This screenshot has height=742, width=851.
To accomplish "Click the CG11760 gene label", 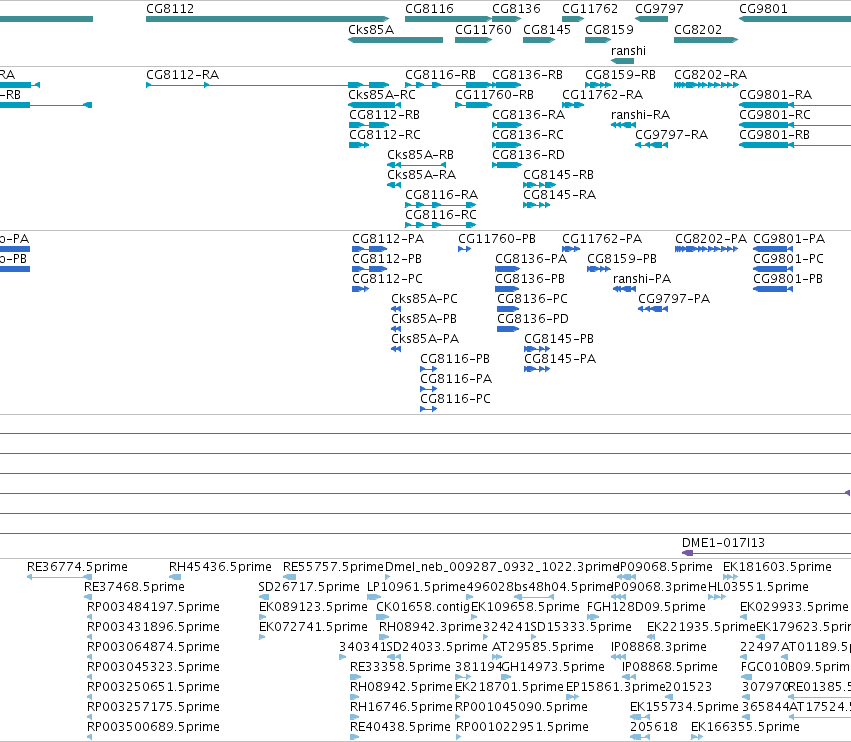I will click(483, 30).
